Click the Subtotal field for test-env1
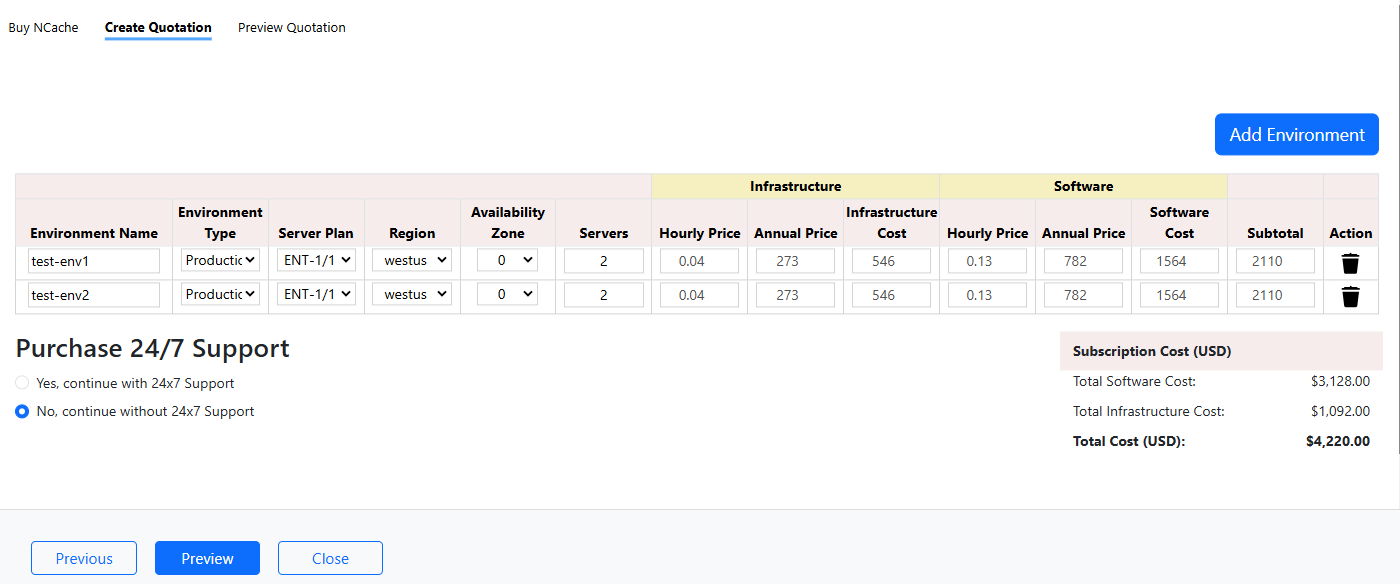 click(x=1275, y=261)
